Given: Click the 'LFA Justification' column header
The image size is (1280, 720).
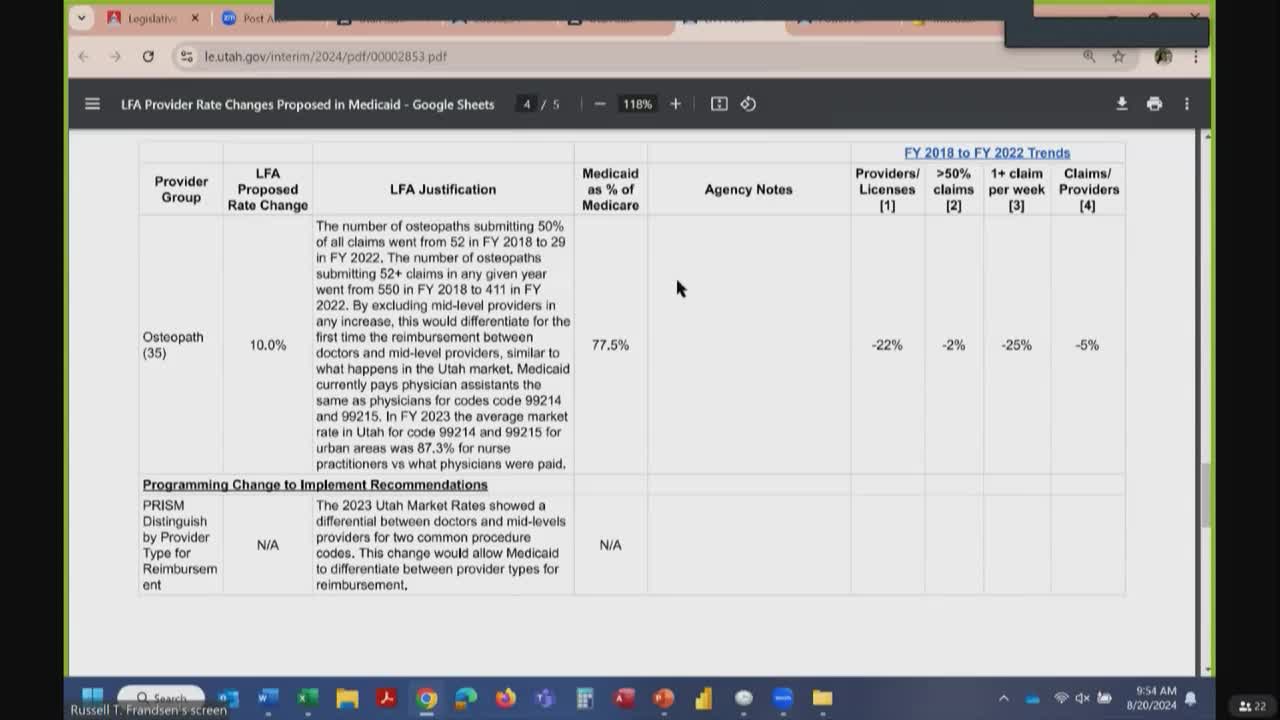Looking at the screenshot, I should coord(443,189).
